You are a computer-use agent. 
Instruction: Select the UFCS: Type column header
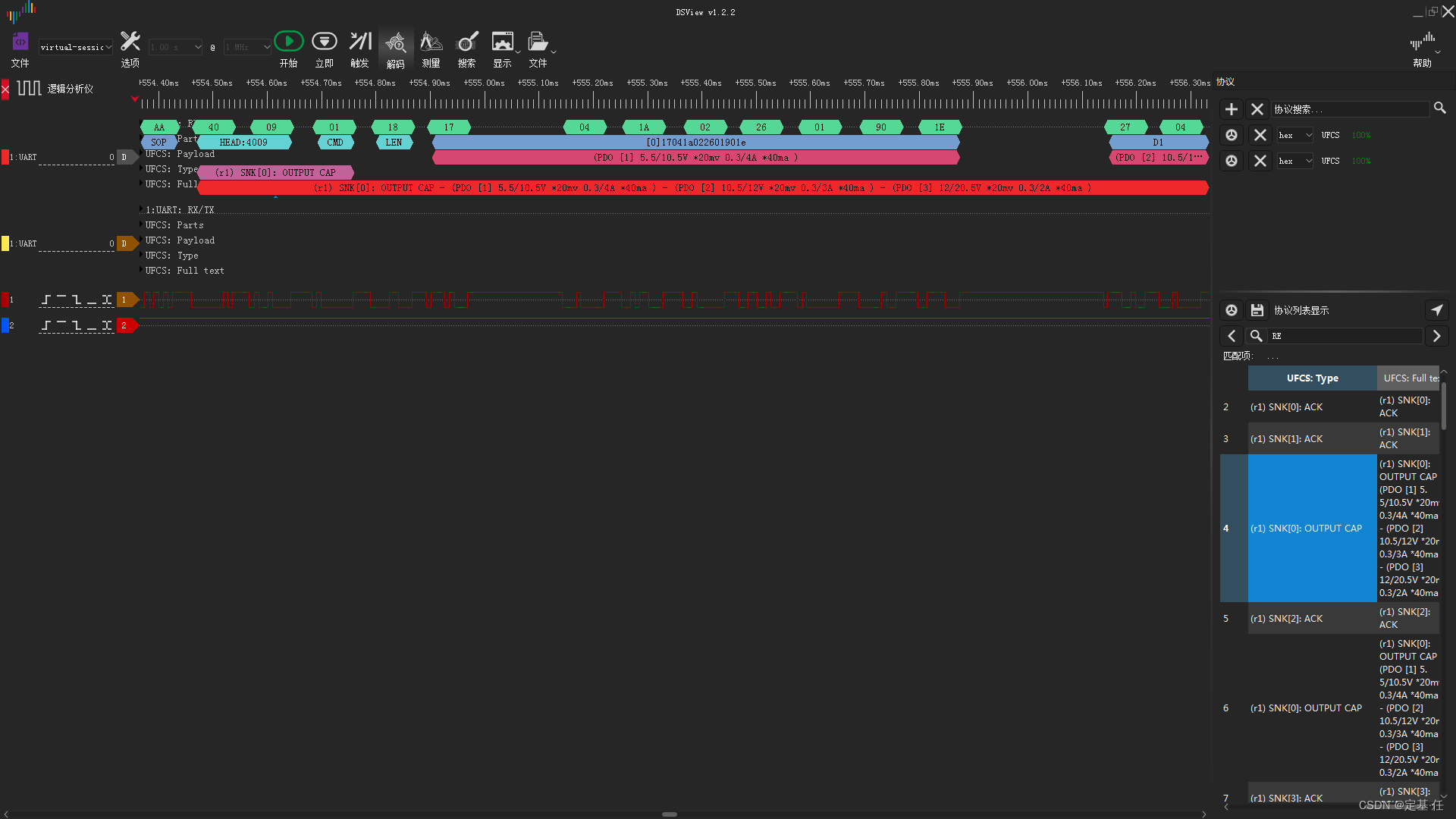pyautogui.click(x=1312, y=378)
